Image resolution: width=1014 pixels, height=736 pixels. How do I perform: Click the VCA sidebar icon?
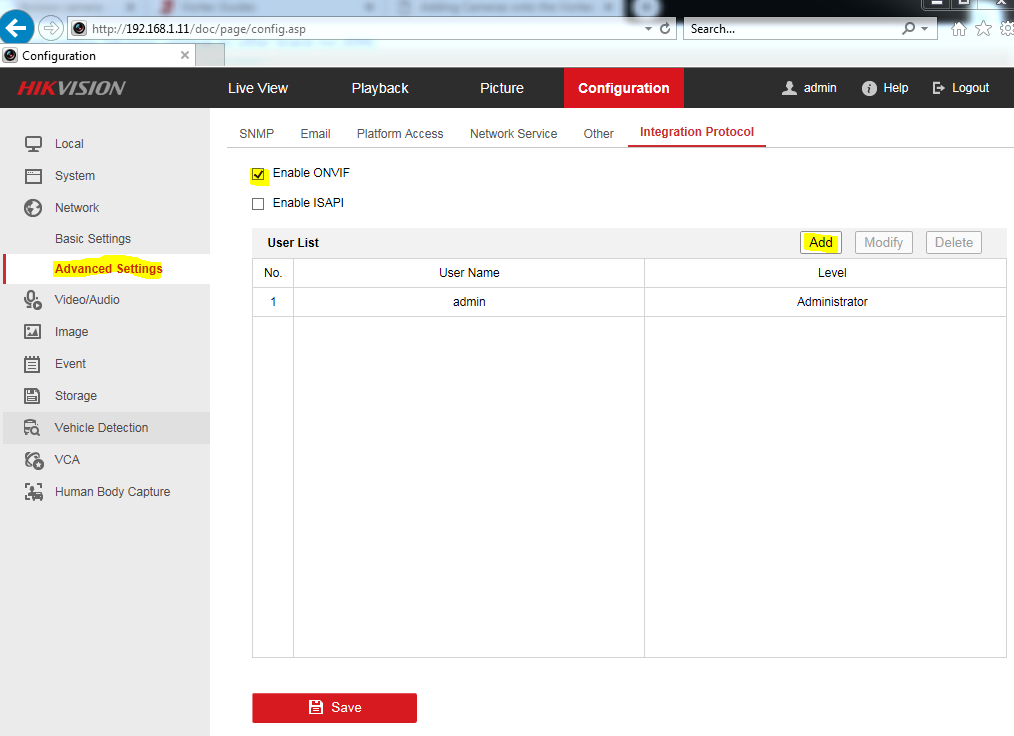click(33, 460)
